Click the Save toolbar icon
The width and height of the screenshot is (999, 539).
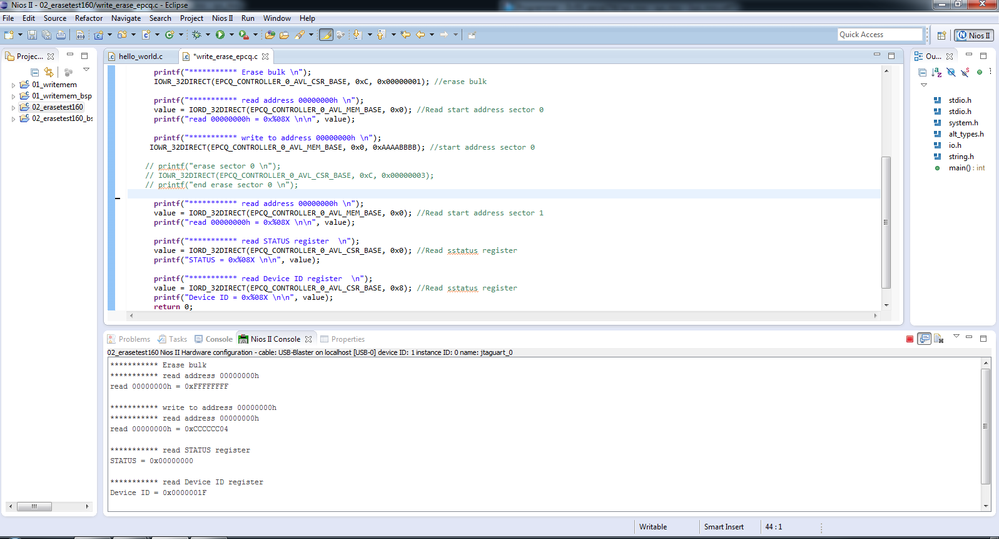tap(34, 35)
